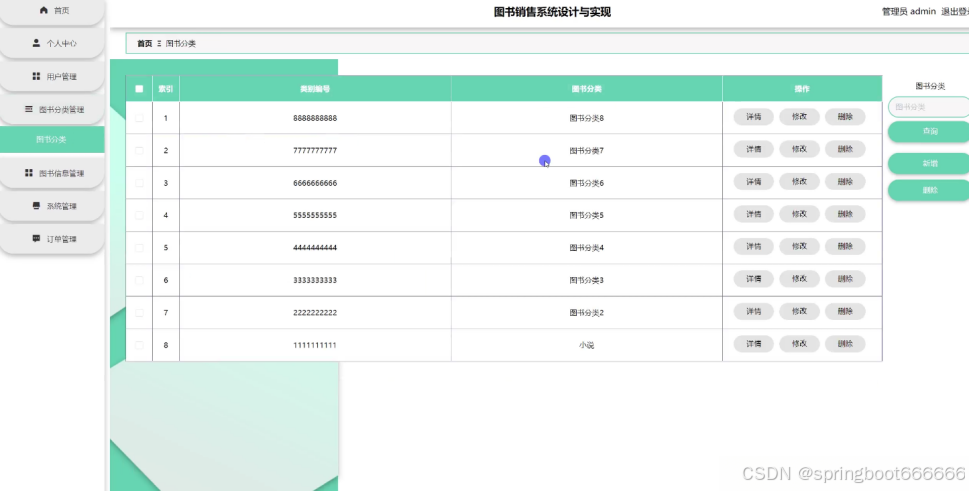Open 详情 for 图书分类8
Screen dimensions: 969x491
(x=753, y=117)
